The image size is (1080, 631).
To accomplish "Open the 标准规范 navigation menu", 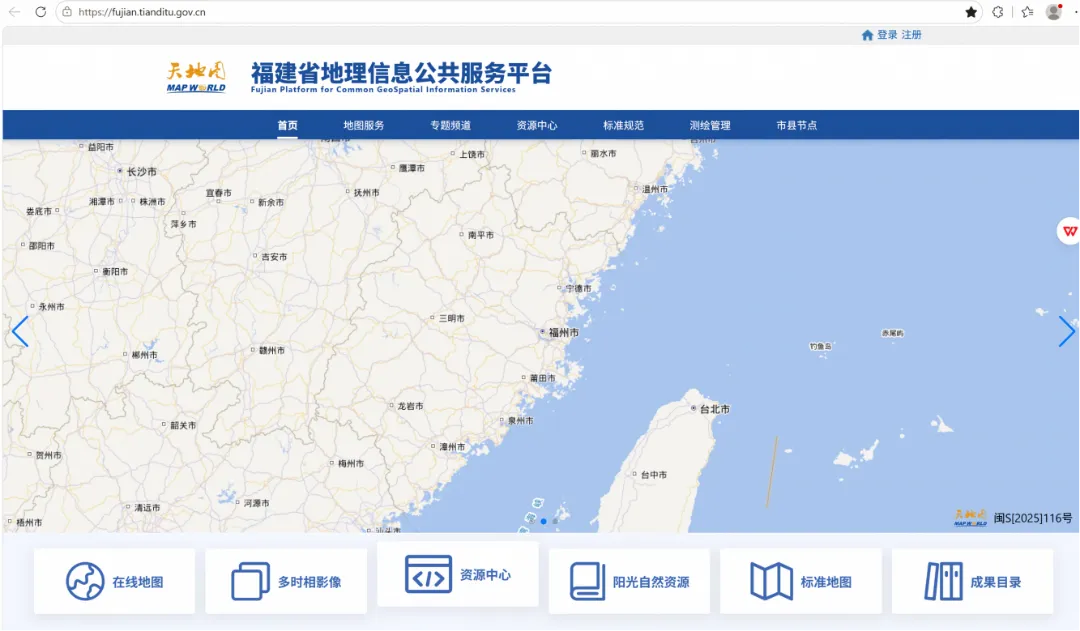I will (x=623, y=125).
